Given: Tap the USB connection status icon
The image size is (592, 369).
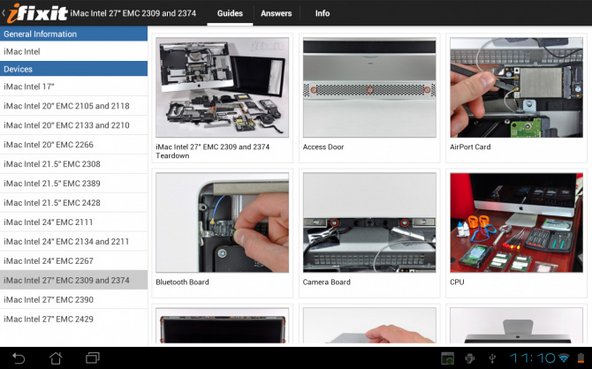Looking at the screenshot, I should coord(492,358).
